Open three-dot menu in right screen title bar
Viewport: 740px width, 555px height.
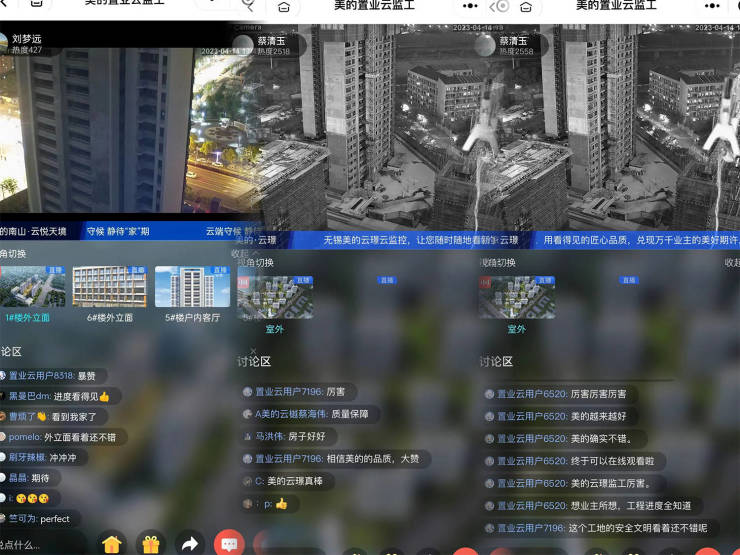pyautogui.click(x=712, y=6)
